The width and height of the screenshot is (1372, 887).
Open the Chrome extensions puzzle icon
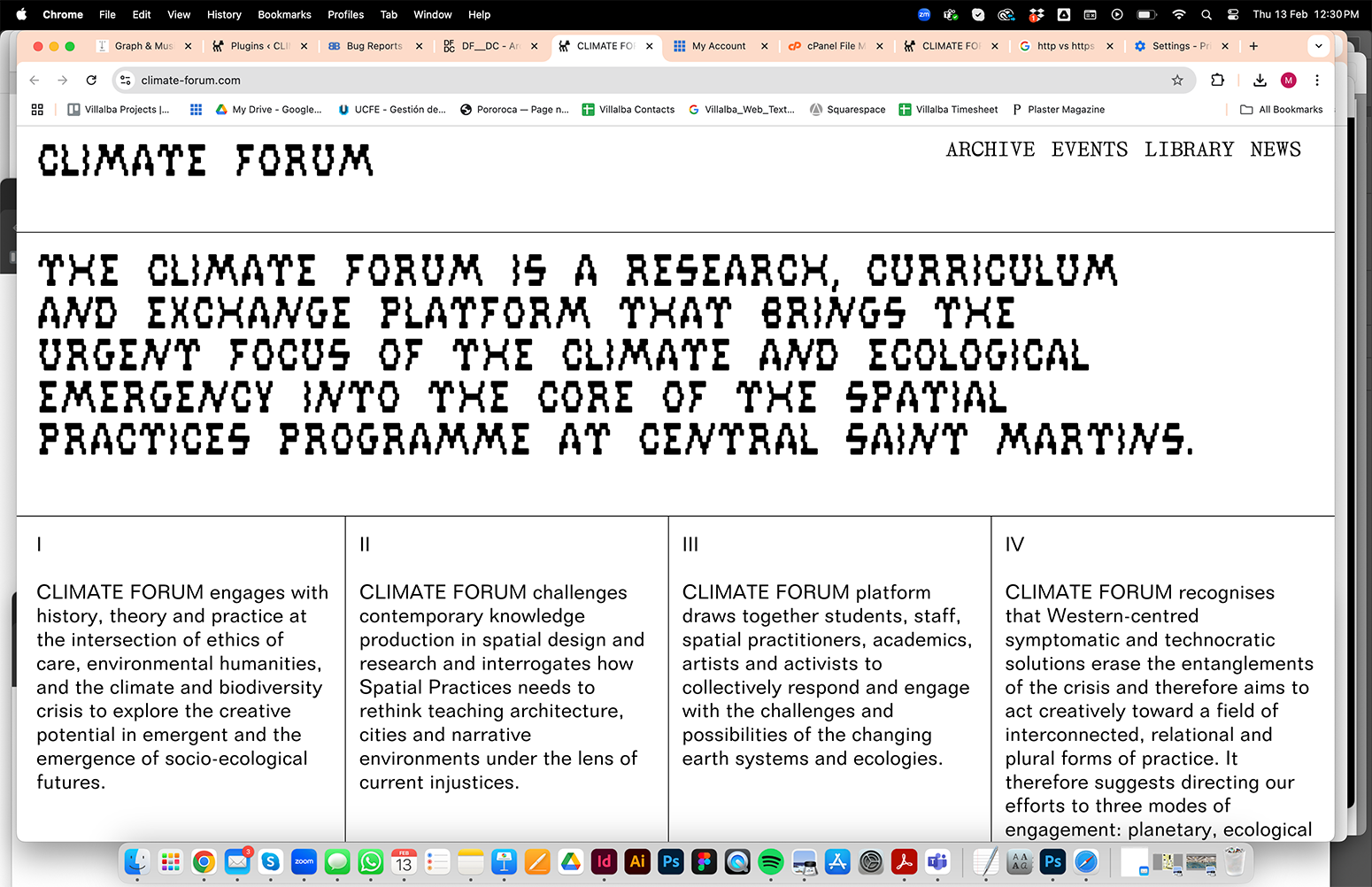coord(1217,80)
